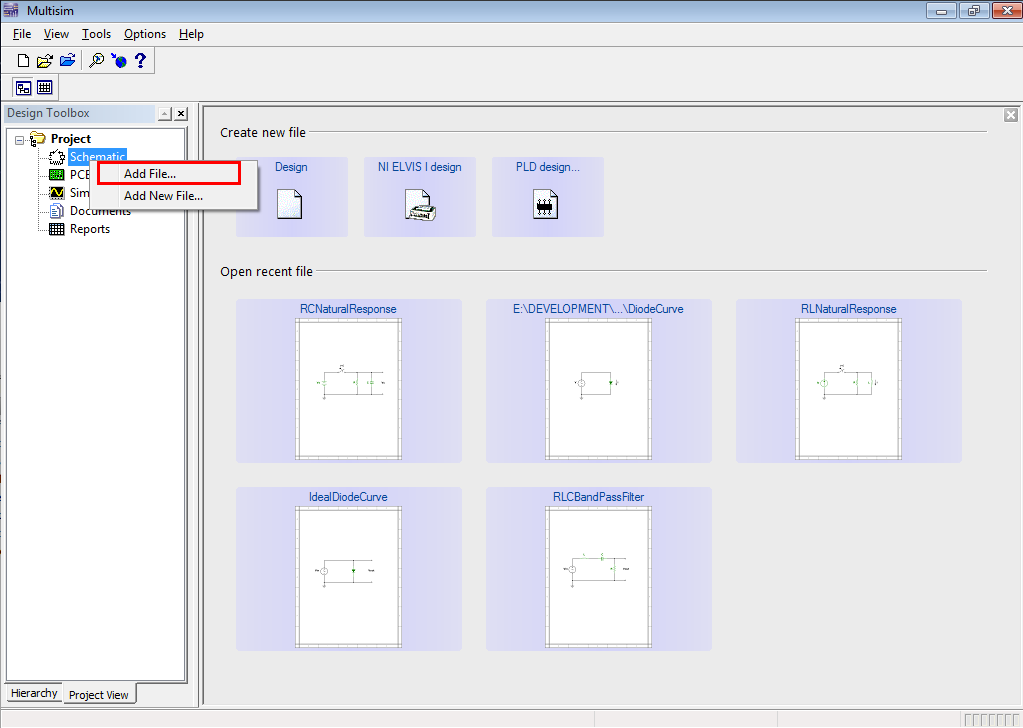The image size is (1023, 728).
Task: Switch to the Project View tab
Action: point(99,695)
